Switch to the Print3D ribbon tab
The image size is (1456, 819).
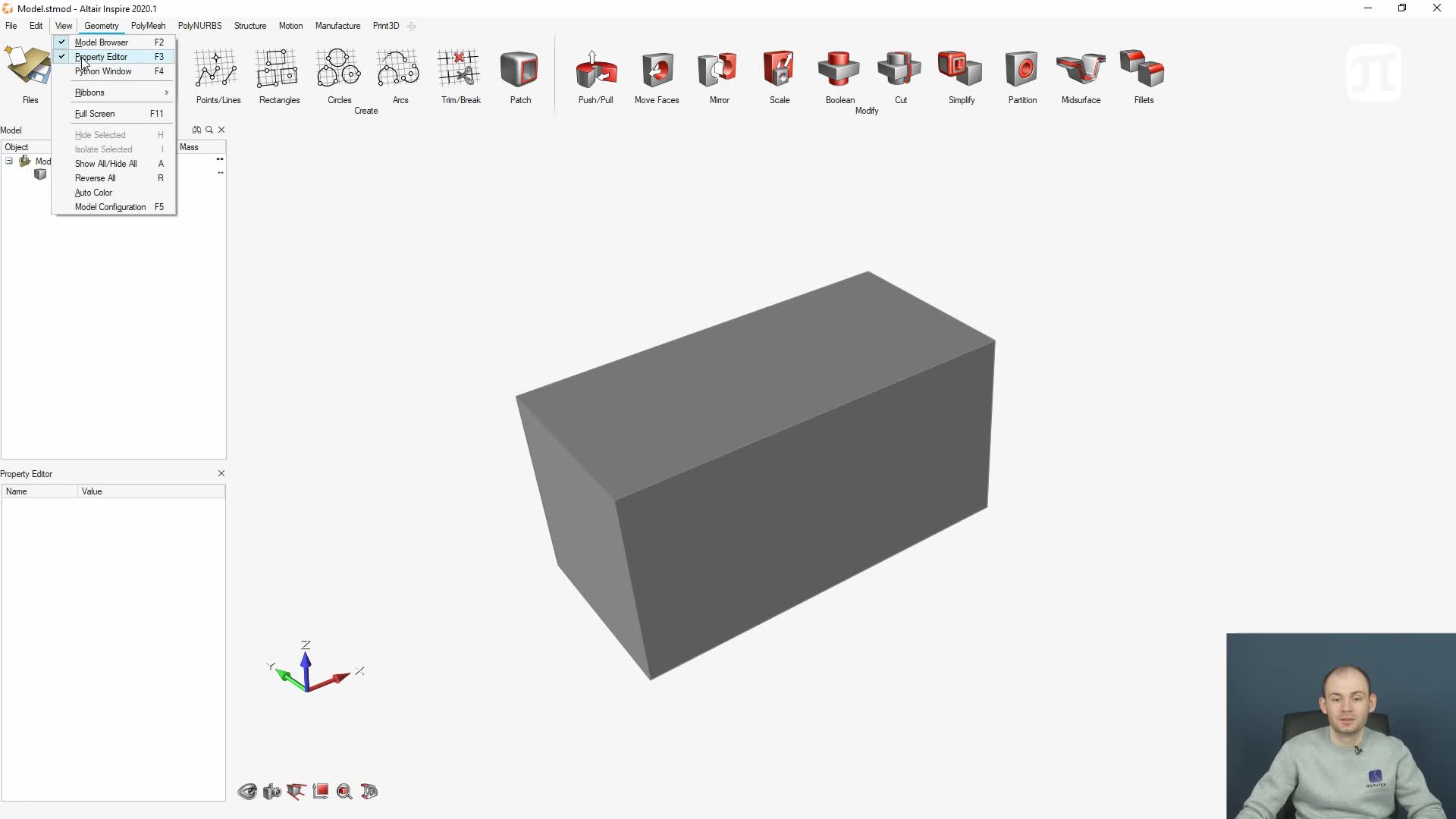tap(386, 26)
